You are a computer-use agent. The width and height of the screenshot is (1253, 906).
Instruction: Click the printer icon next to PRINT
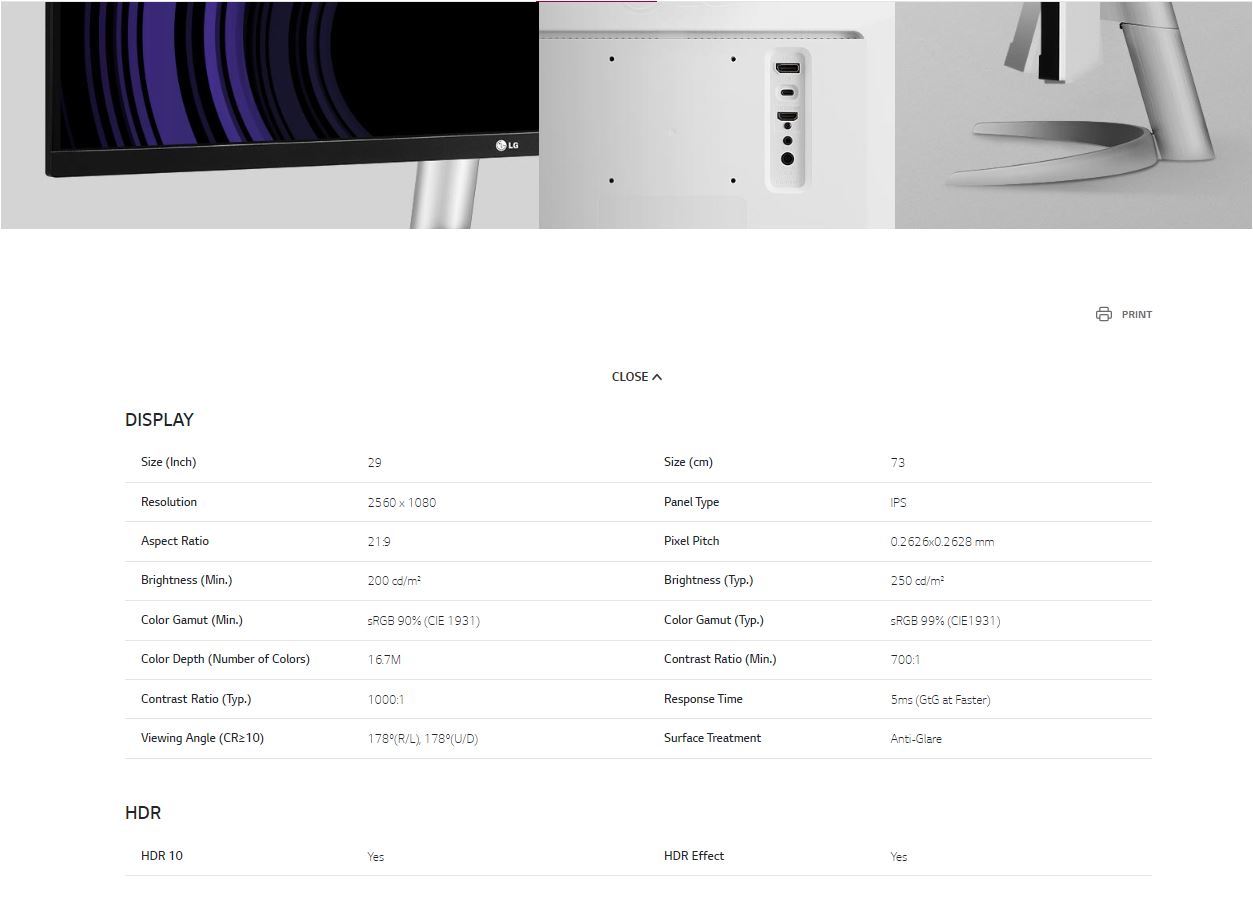coord(1104,314)
